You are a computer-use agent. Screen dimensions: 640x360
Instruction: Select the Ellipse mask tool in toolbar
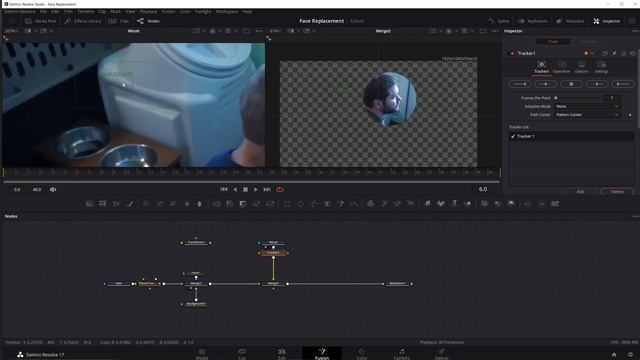point(300,204)
